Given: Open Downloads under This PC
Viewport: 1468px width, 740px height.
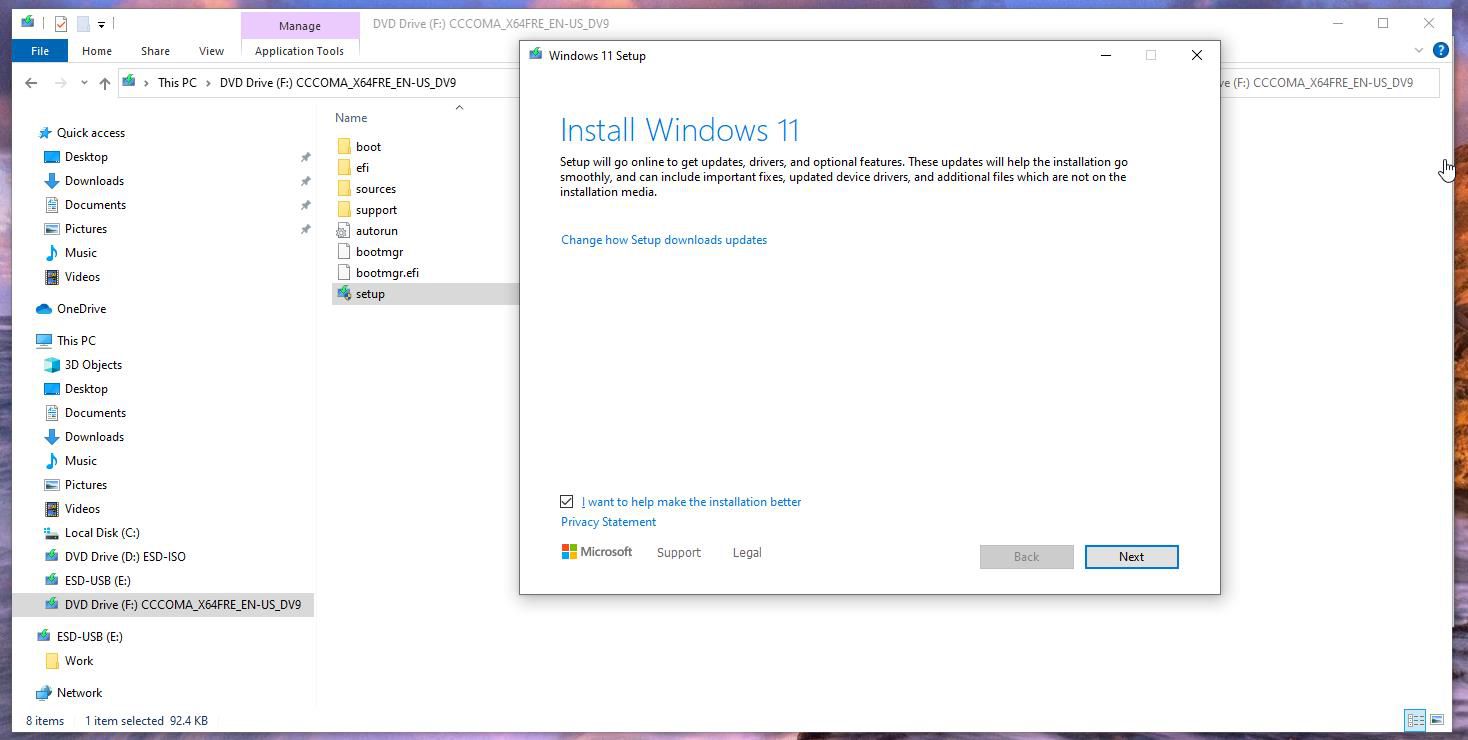Looking at the screenshot, I should [x=94, y=437].
